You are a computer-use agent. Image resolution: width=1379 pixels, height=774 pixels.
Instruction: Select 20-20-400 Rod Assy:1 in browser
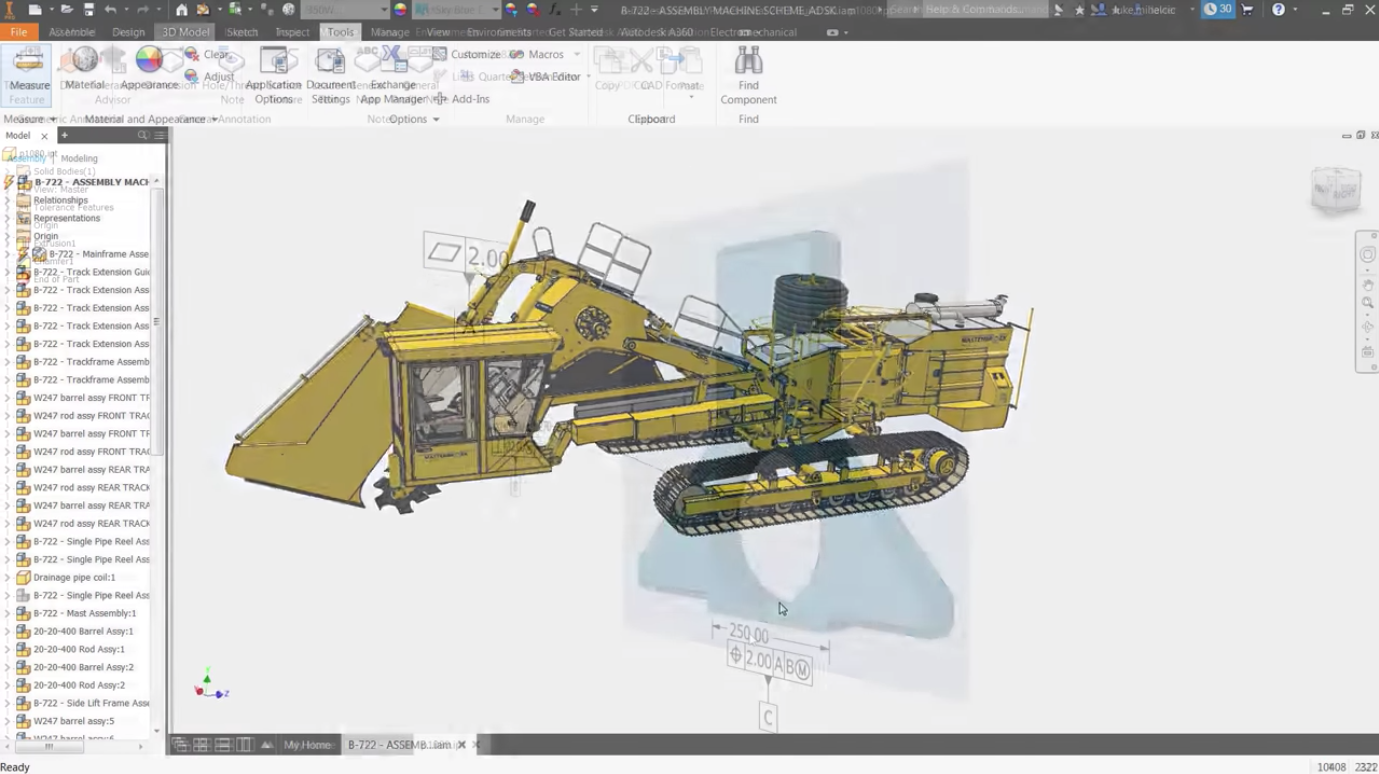click(79, 650)
